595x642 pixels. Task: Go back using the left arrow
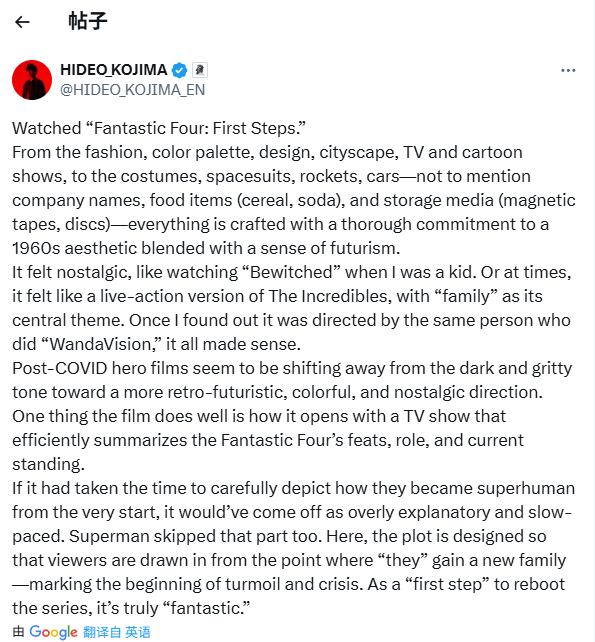[x=22, y=22]
